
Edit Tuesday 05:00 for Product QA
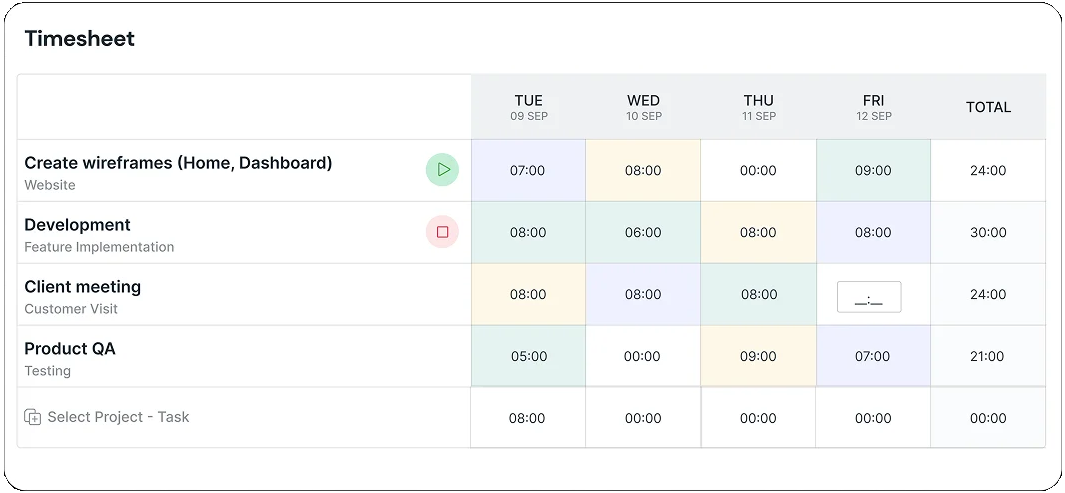pyautogui.click(x=528, y=356)
